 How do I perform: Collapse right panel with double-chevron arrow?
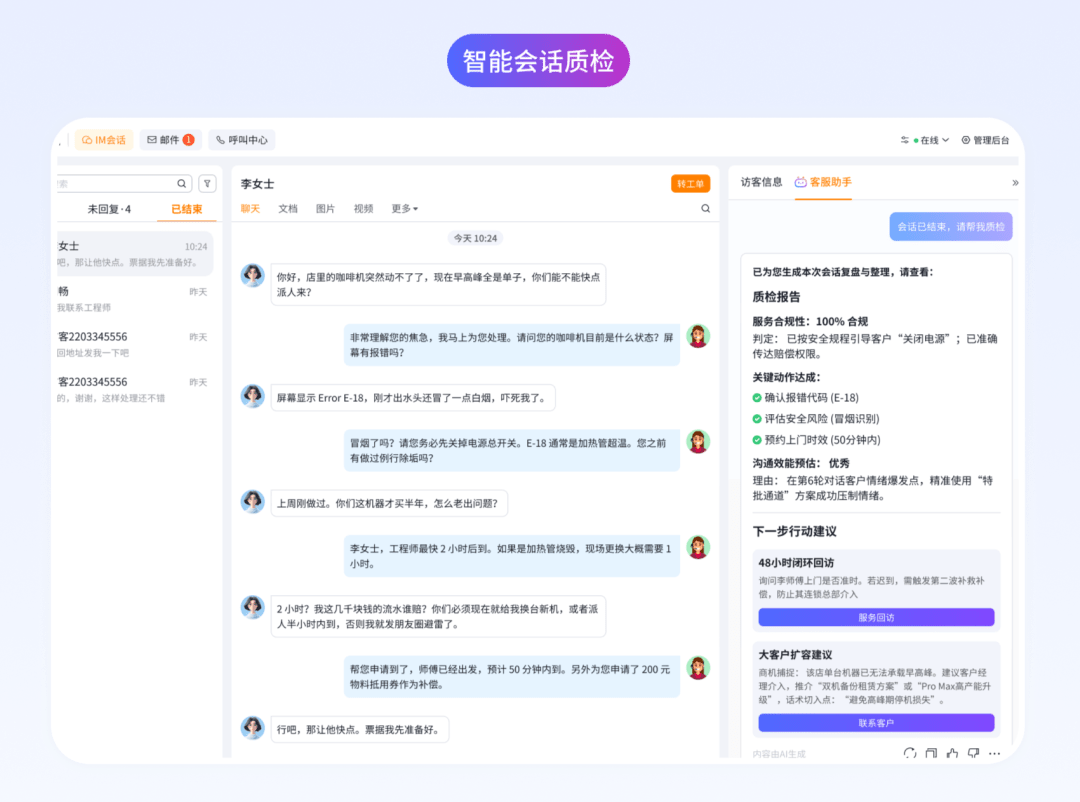click(1015, 183)
